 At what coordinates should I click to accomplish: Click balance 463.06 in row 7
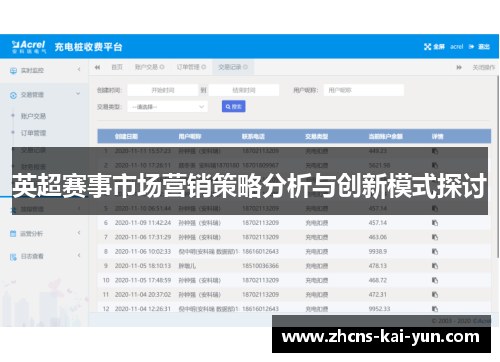(x=378, y=237)
